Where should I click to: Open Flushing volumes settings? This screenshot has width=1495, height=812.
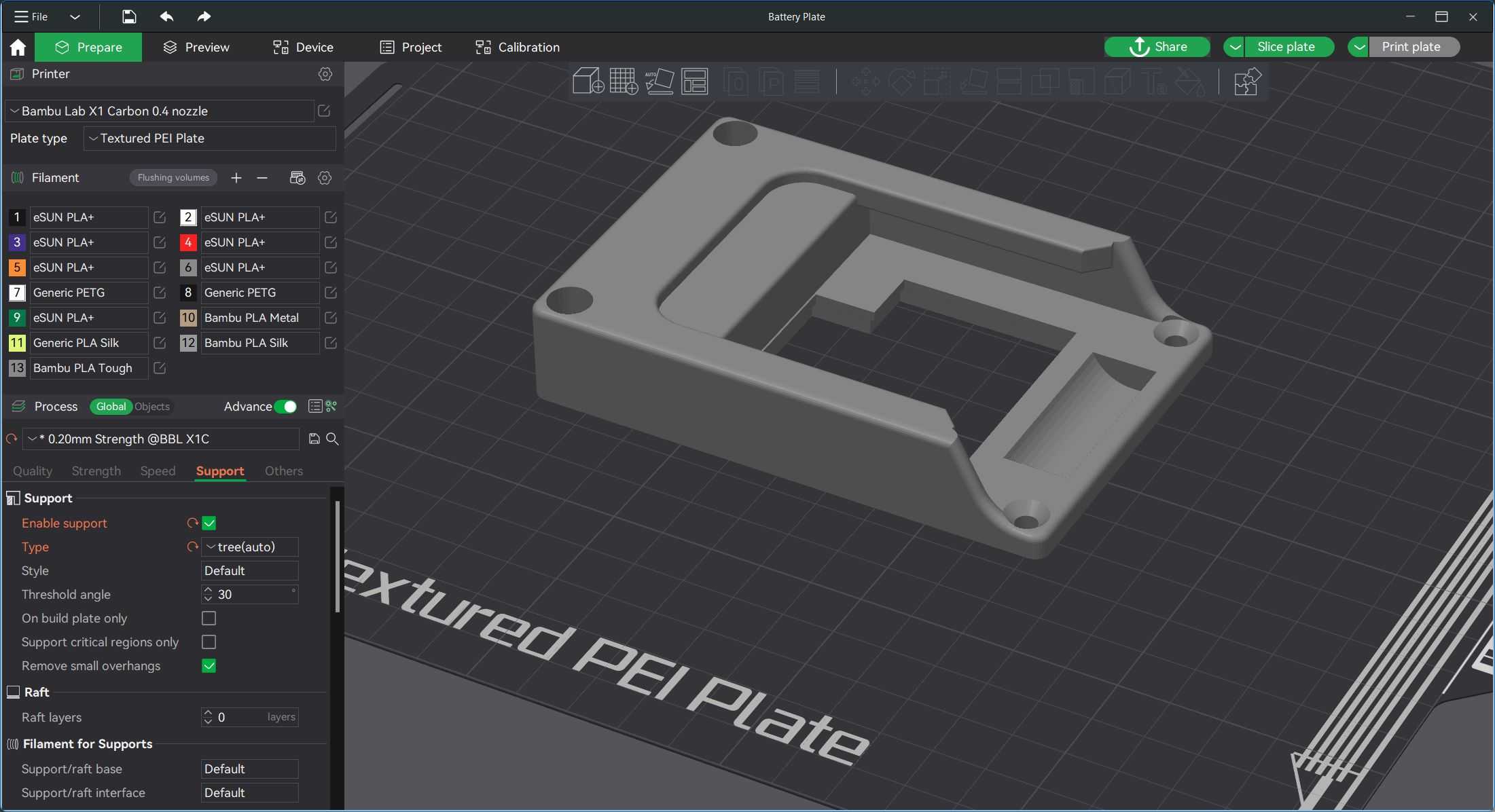173,178
